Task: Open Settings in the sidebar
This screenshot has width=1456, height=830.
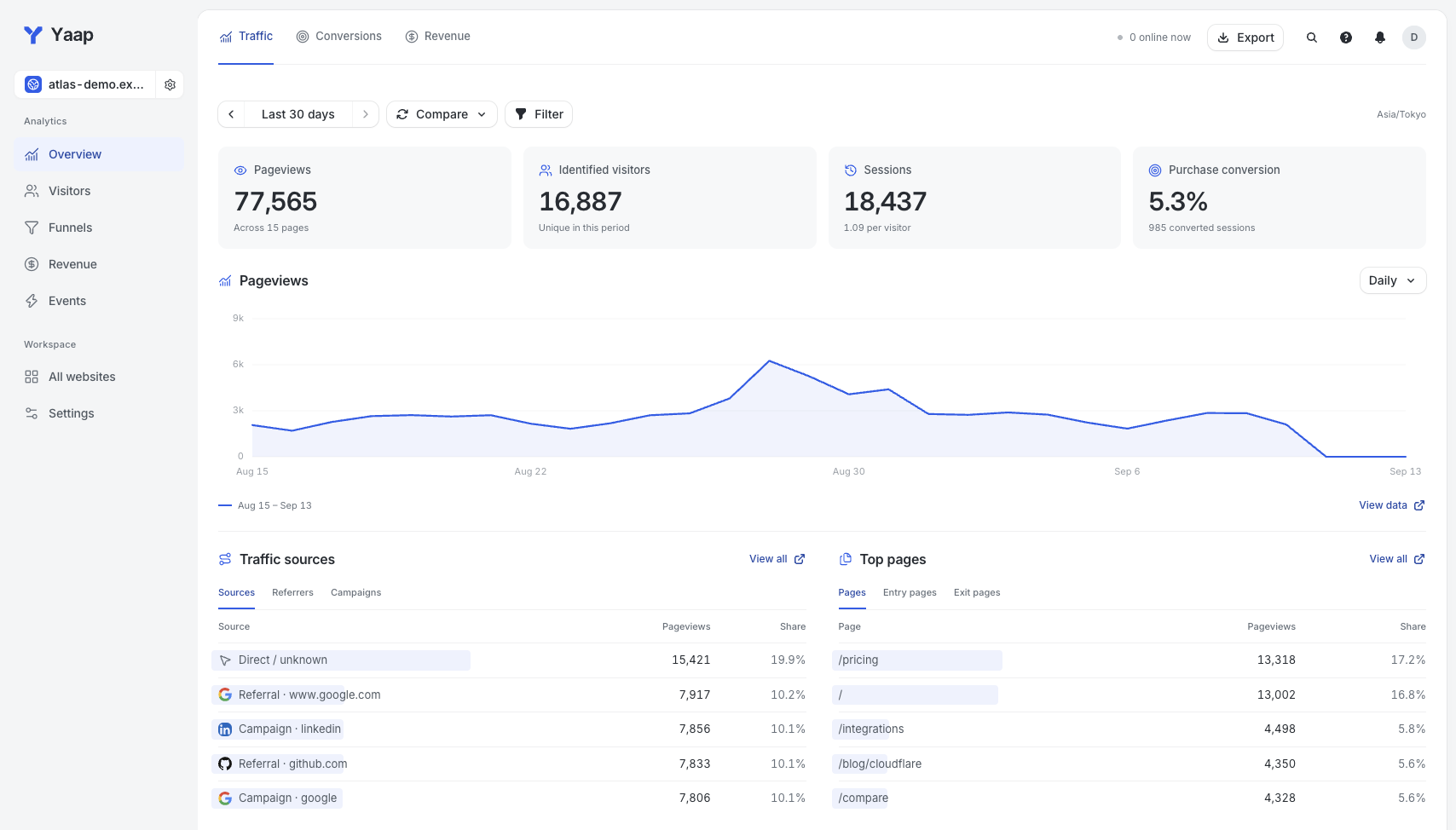Action: [99, 413]
